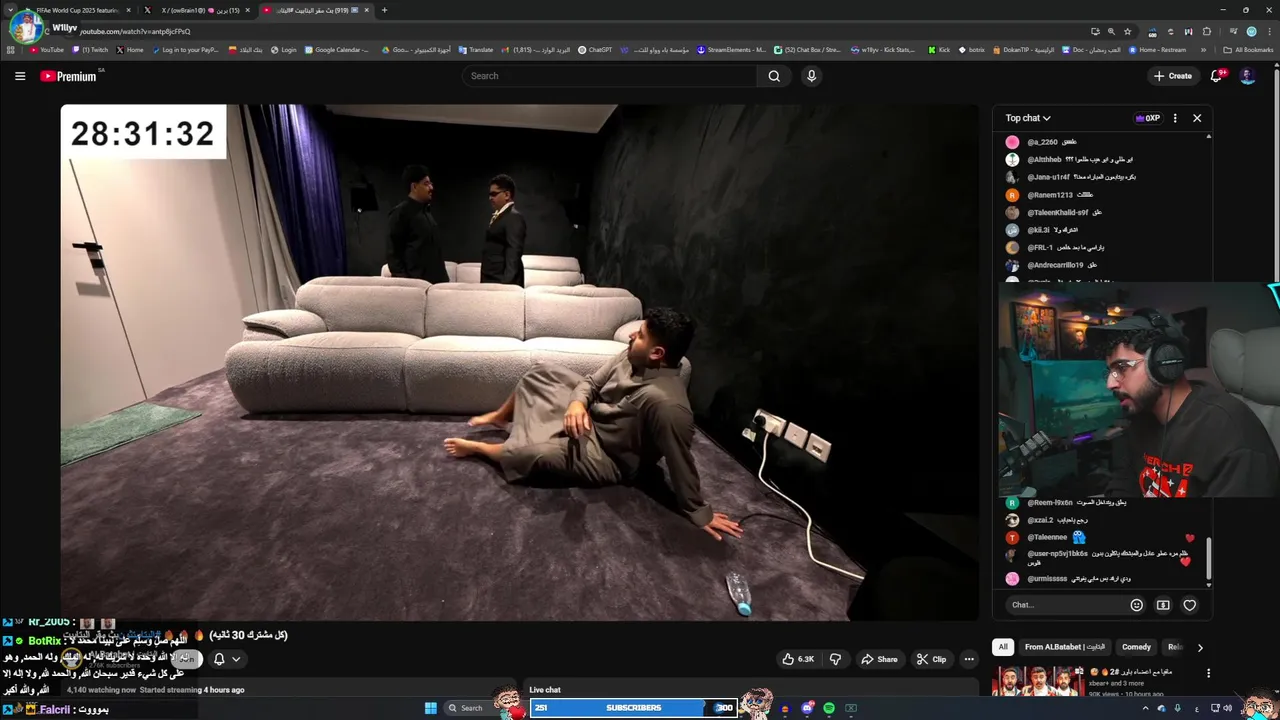The width and height of the screenshot is (1280, 720).
Task: Click the YouTube search magnifier button
Action: [774, 76]
